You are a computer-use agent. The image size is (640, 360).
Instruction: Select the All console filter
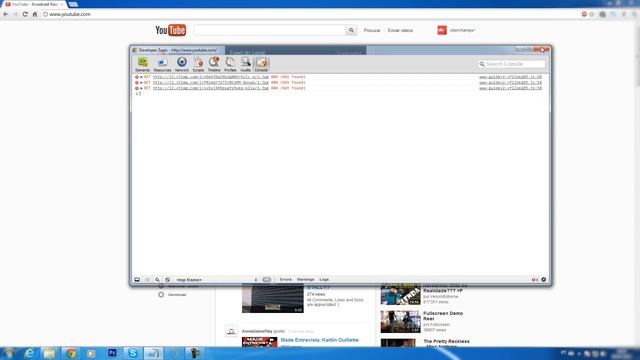coord(267,280)
